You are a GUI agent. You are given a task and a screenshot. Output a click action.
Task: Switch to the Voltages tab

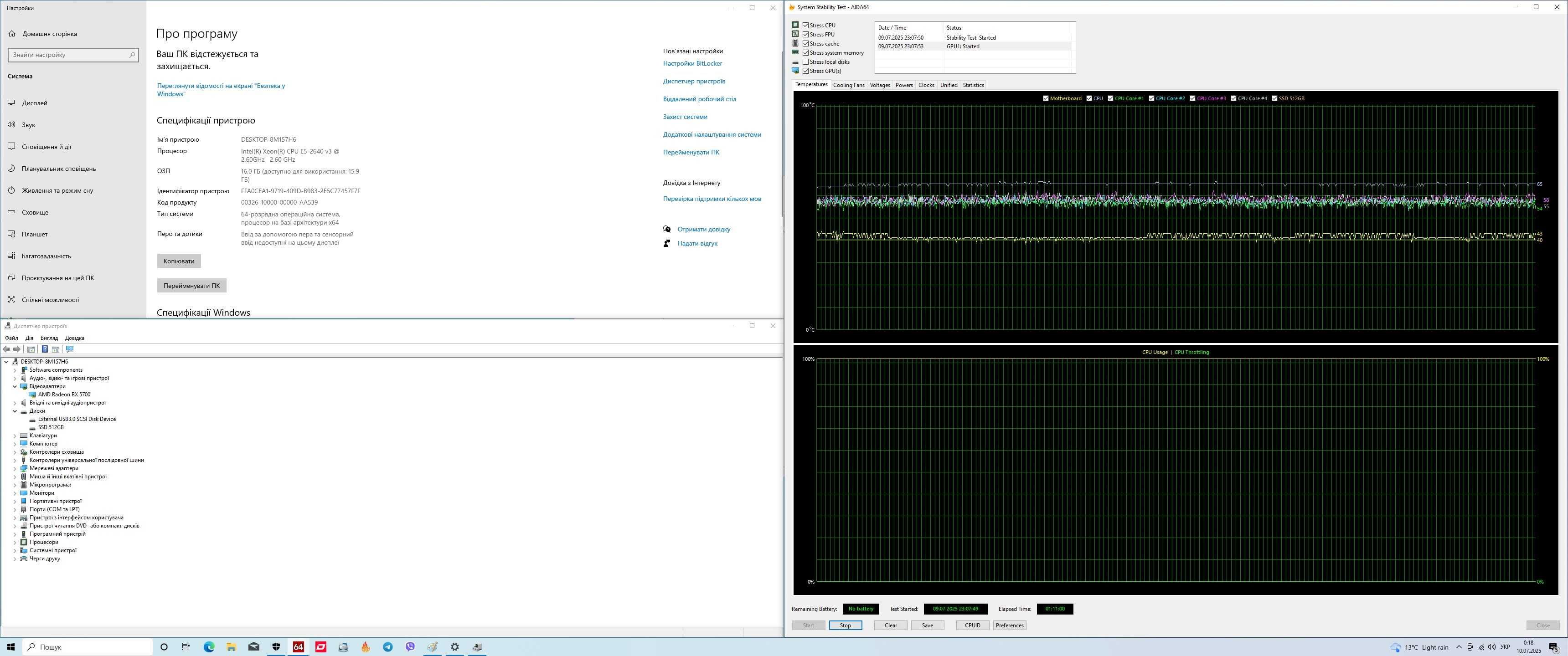pos(880,85)
